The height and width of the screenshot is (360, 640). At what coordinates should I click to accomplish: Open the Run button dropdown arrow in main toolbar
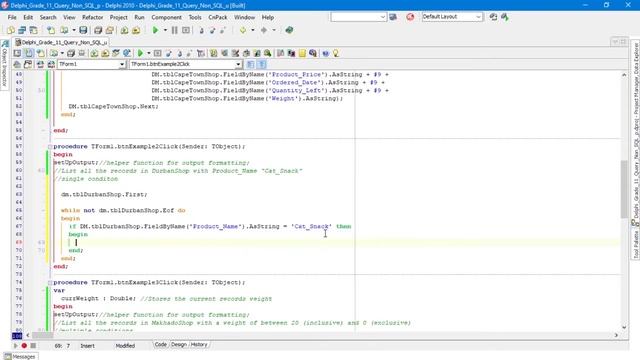[x=165, y=30]
